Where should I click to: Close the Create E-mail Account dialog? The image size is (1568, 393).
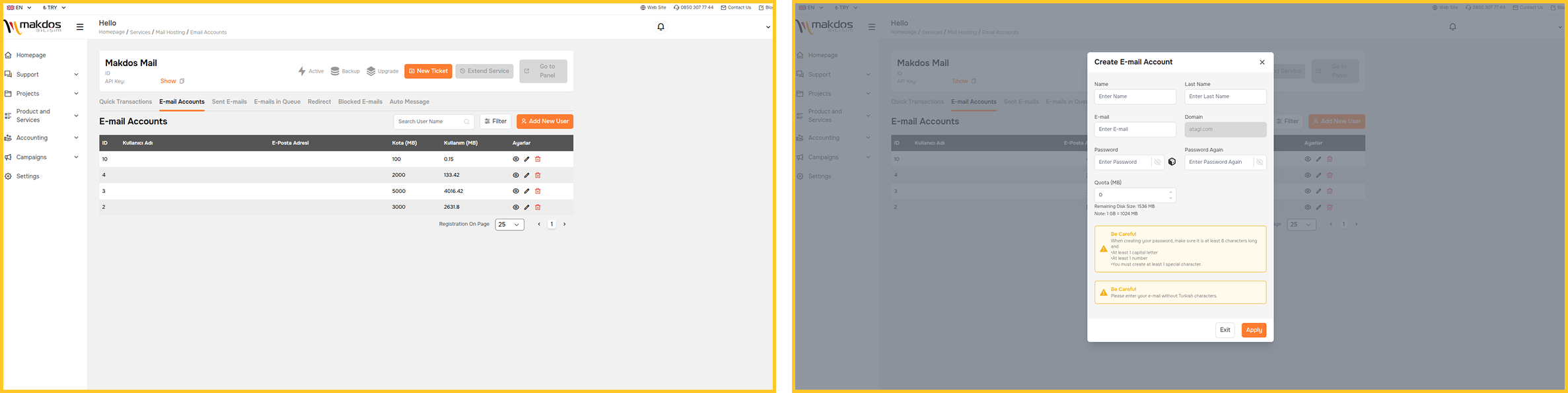[x=1262, y=62]
